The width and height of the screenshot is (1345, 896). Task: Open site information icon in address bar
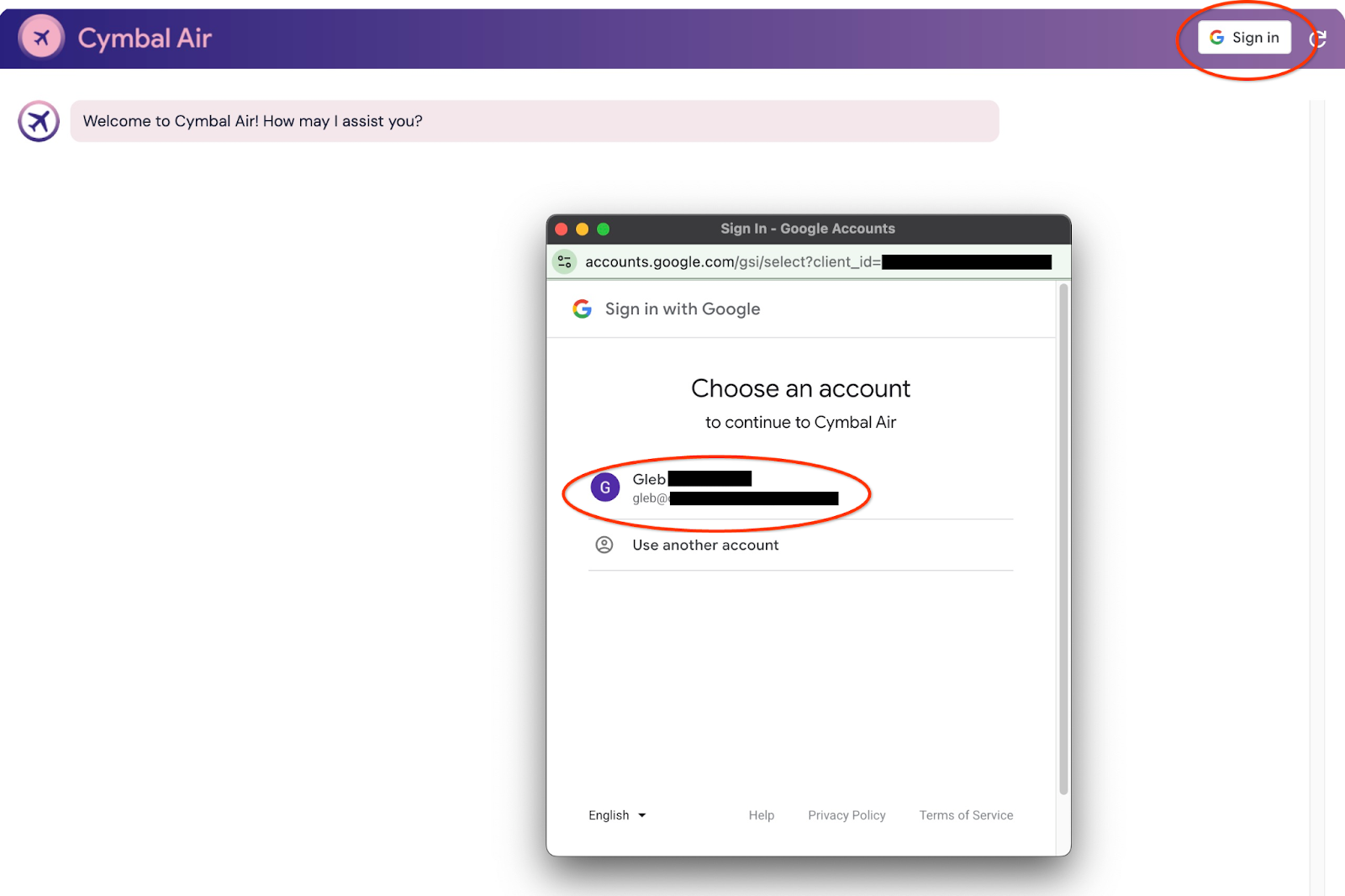(565, 262)
